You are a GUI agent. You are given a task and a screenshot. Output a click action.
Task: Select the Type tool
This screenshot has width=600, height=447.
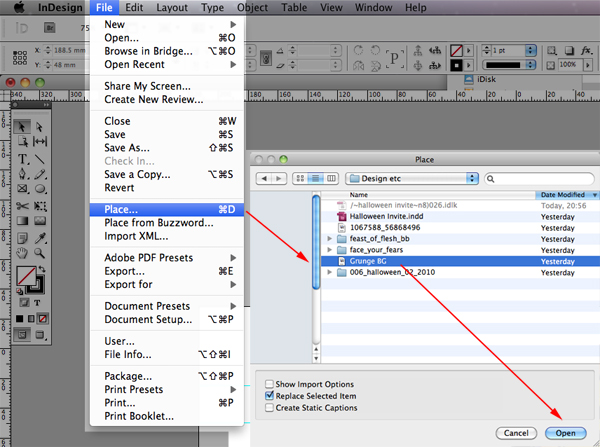[22, 158]
